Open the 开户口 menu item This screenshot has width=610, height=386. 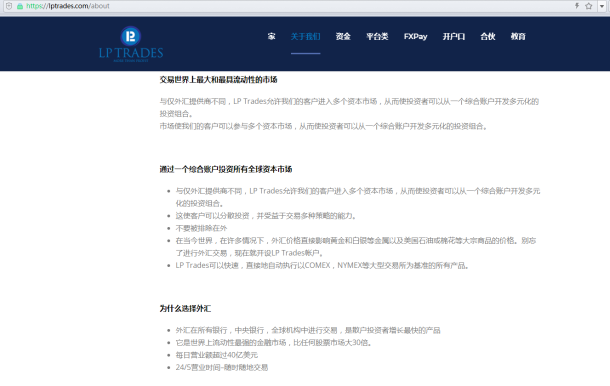pyautogui.click(x=454, y=36)
